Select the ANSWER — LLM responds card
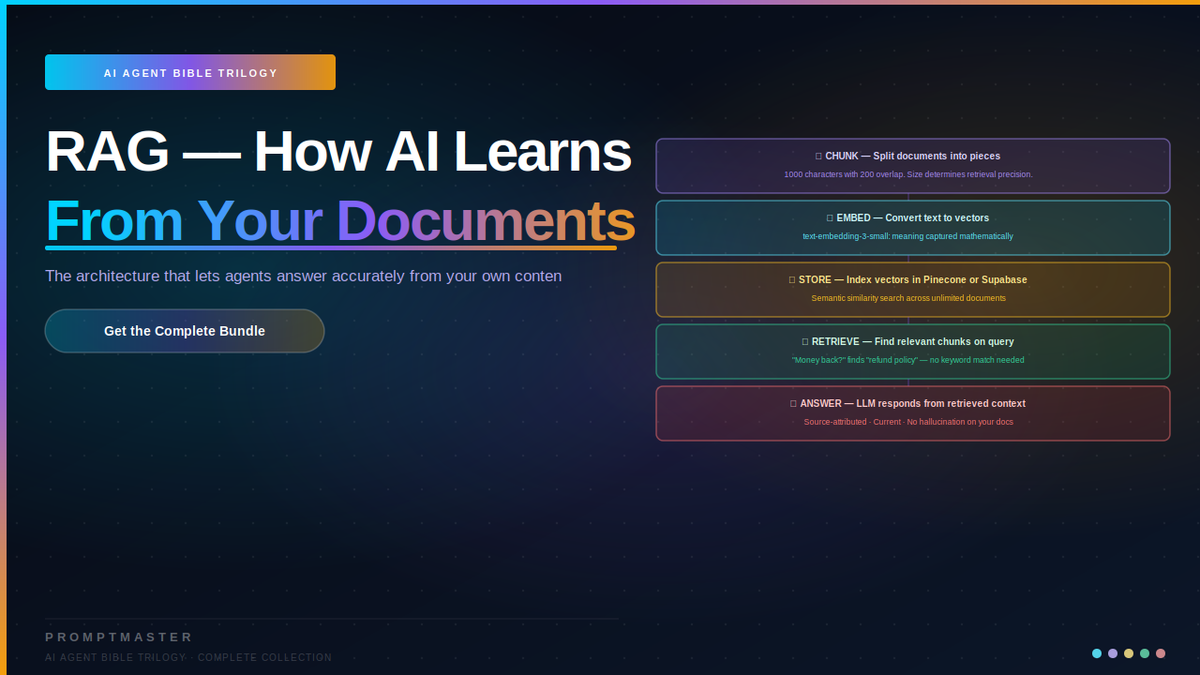 point(913,414)
